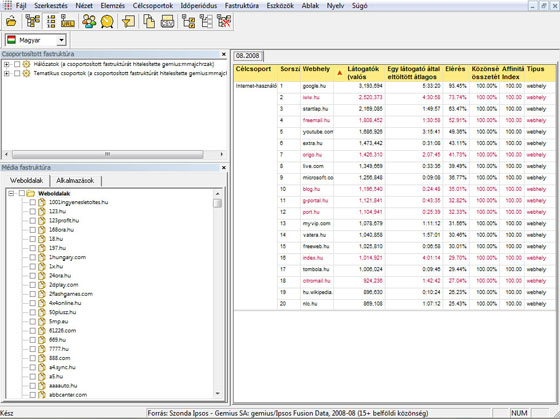Tick the 168ora.hu checkbox
Viewport: 560px width, 419px height.
32,230
